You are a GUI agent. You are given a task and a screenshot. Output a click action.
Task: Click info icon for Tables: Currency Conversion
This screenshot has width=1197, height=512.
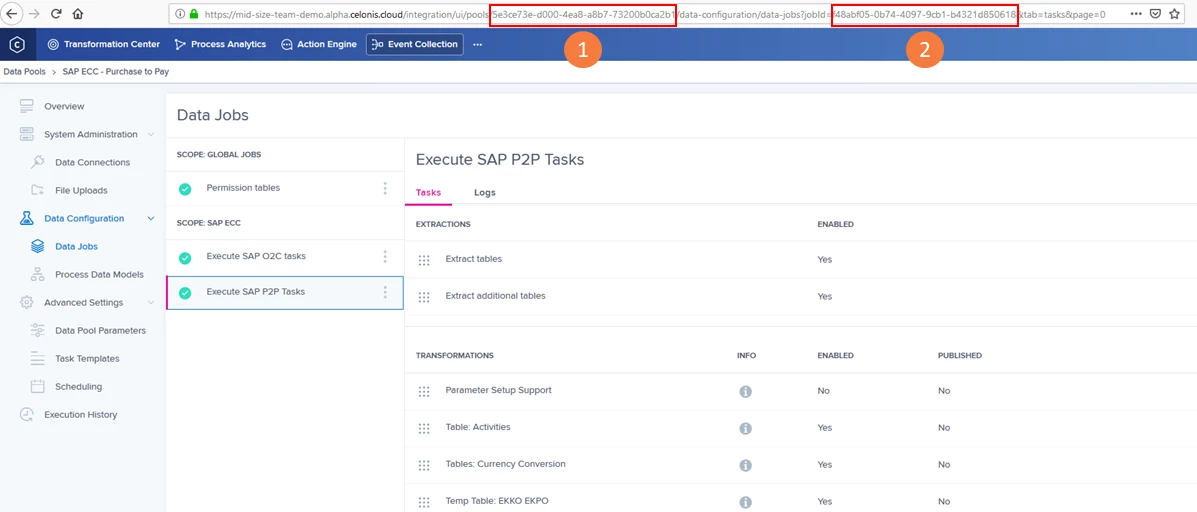click(x=745, y=465)
